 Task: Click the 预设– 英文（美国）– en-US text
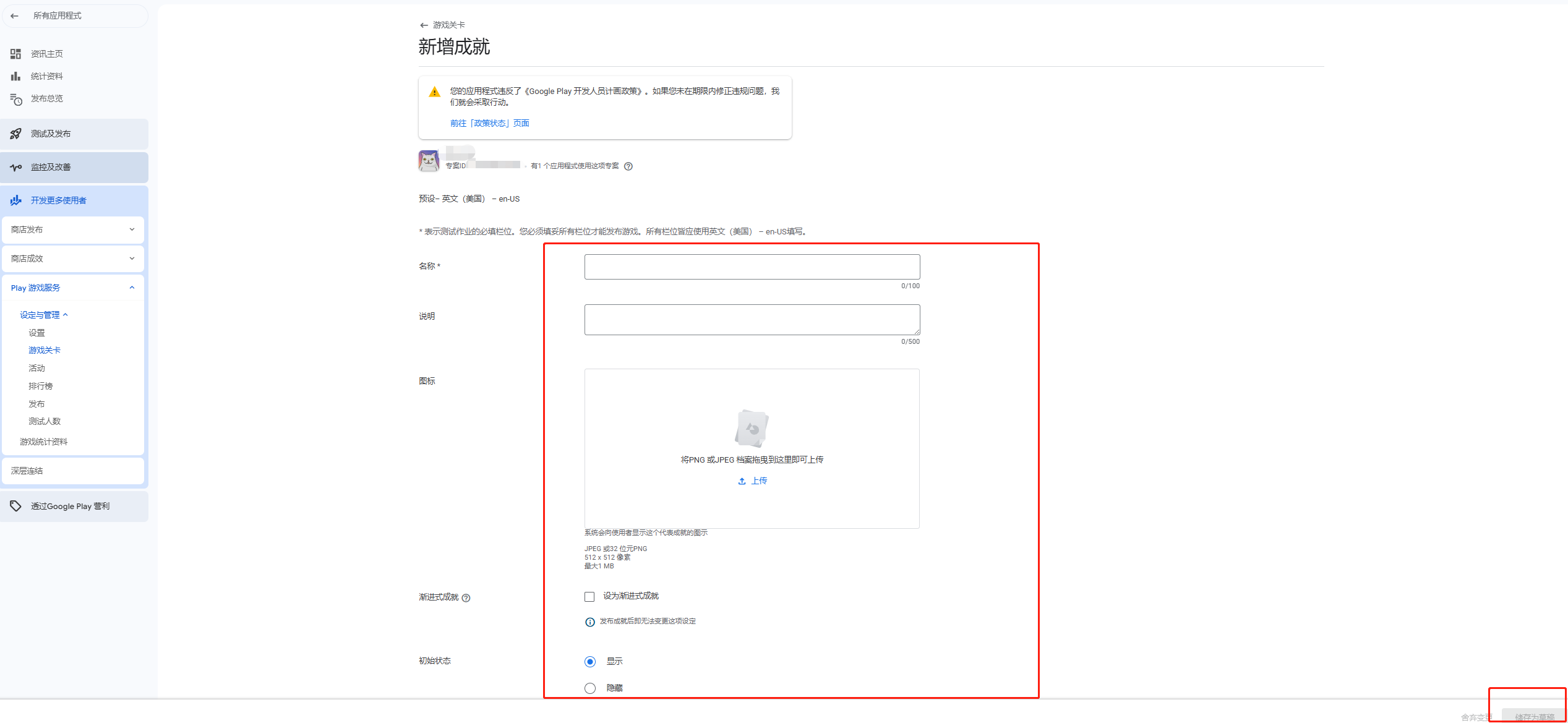(469, 199)
